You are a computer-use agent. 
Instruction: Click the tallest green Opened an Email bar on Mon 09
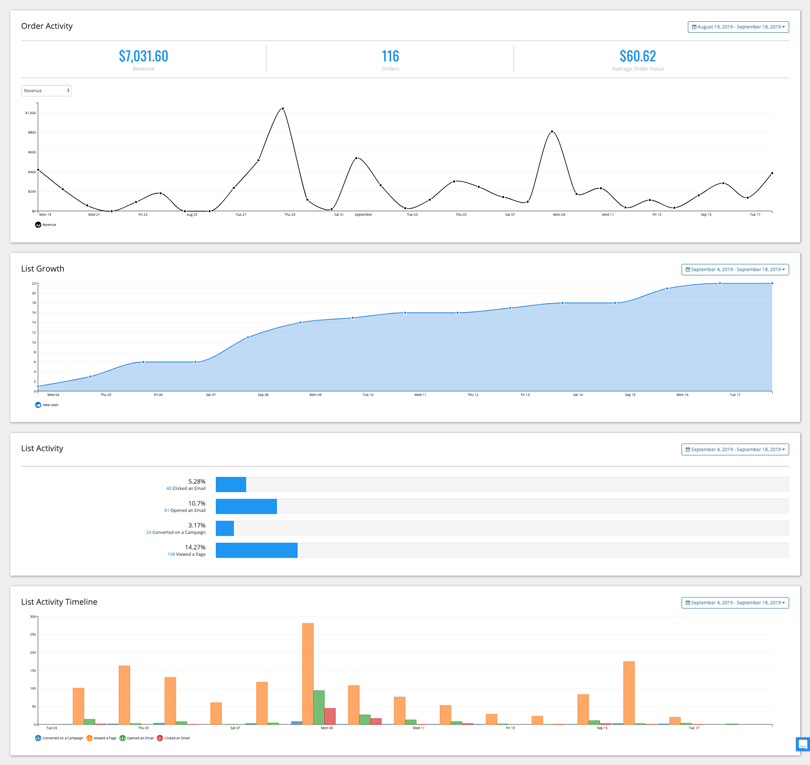pyautogui.click(x=319, y=707)
